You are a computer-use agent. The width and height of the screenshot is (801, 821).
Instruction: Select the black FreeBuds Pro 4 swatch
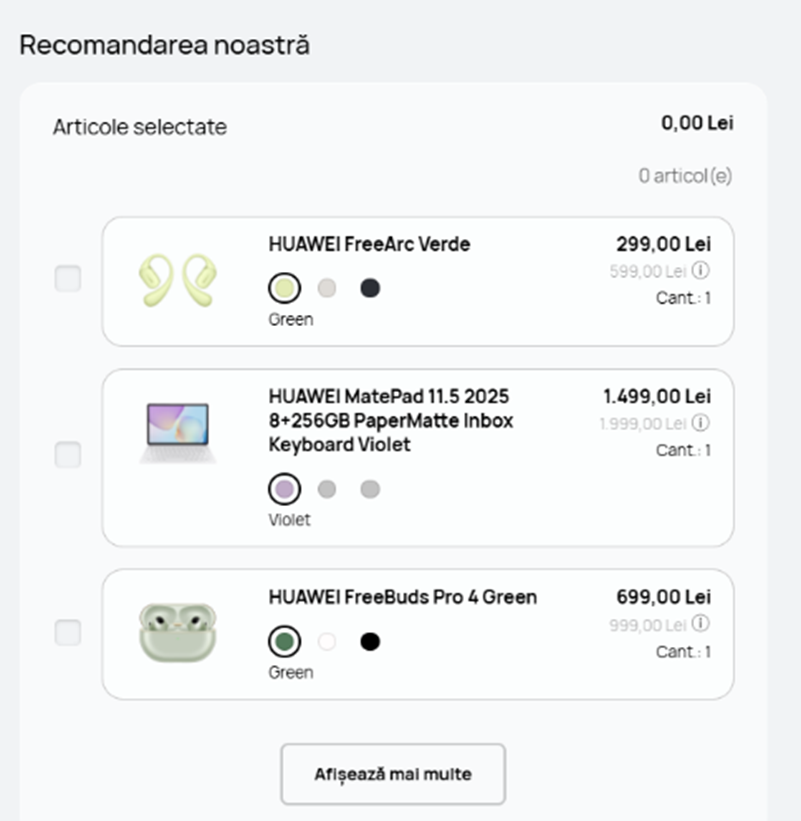pyautogui.click(x=370, y=641)
